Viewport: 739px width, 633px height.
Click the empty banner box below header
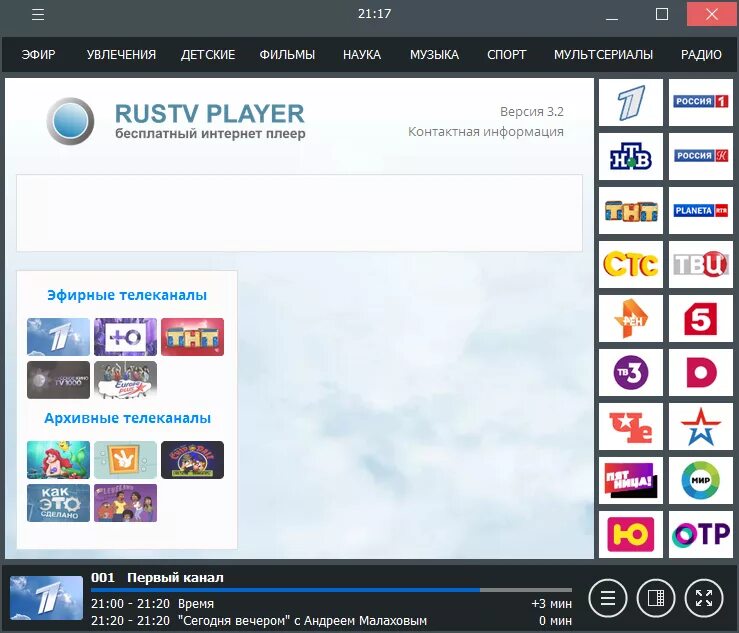[299, 213]
